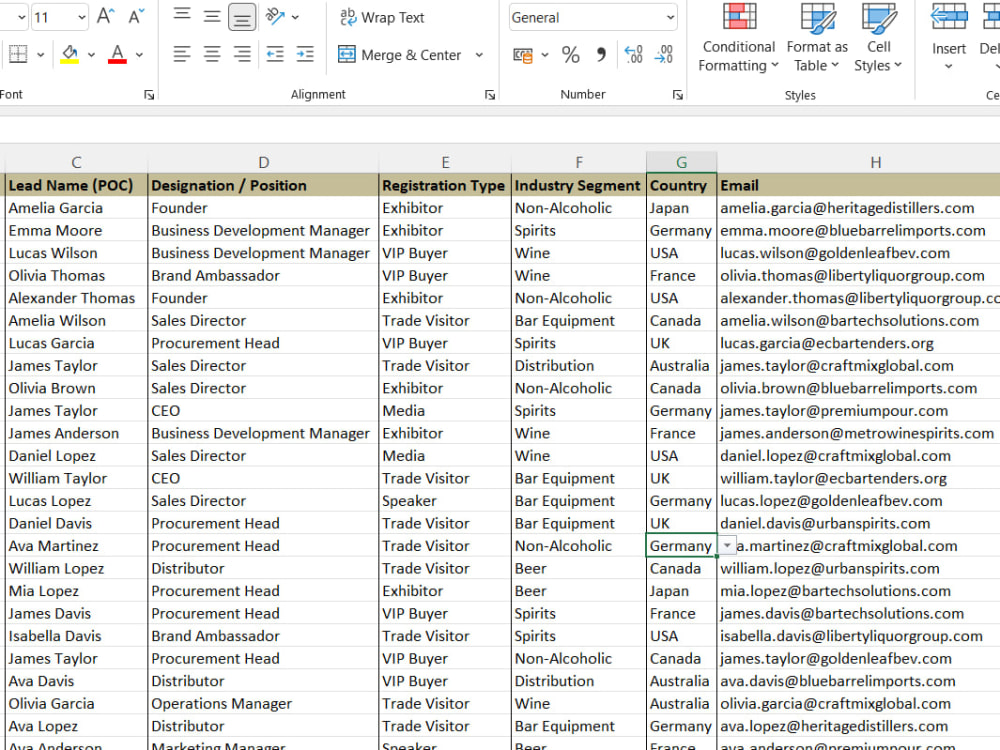This screenshot has height=750, width=1000.
Task: Open Alignment dialog launcher
Action: (490, 95)
